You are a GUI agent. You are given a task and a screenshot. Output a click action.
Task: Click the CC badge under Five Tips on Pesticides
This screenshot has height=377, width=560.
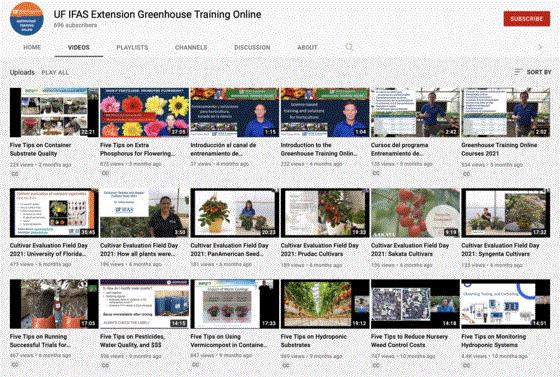point(105,365)
